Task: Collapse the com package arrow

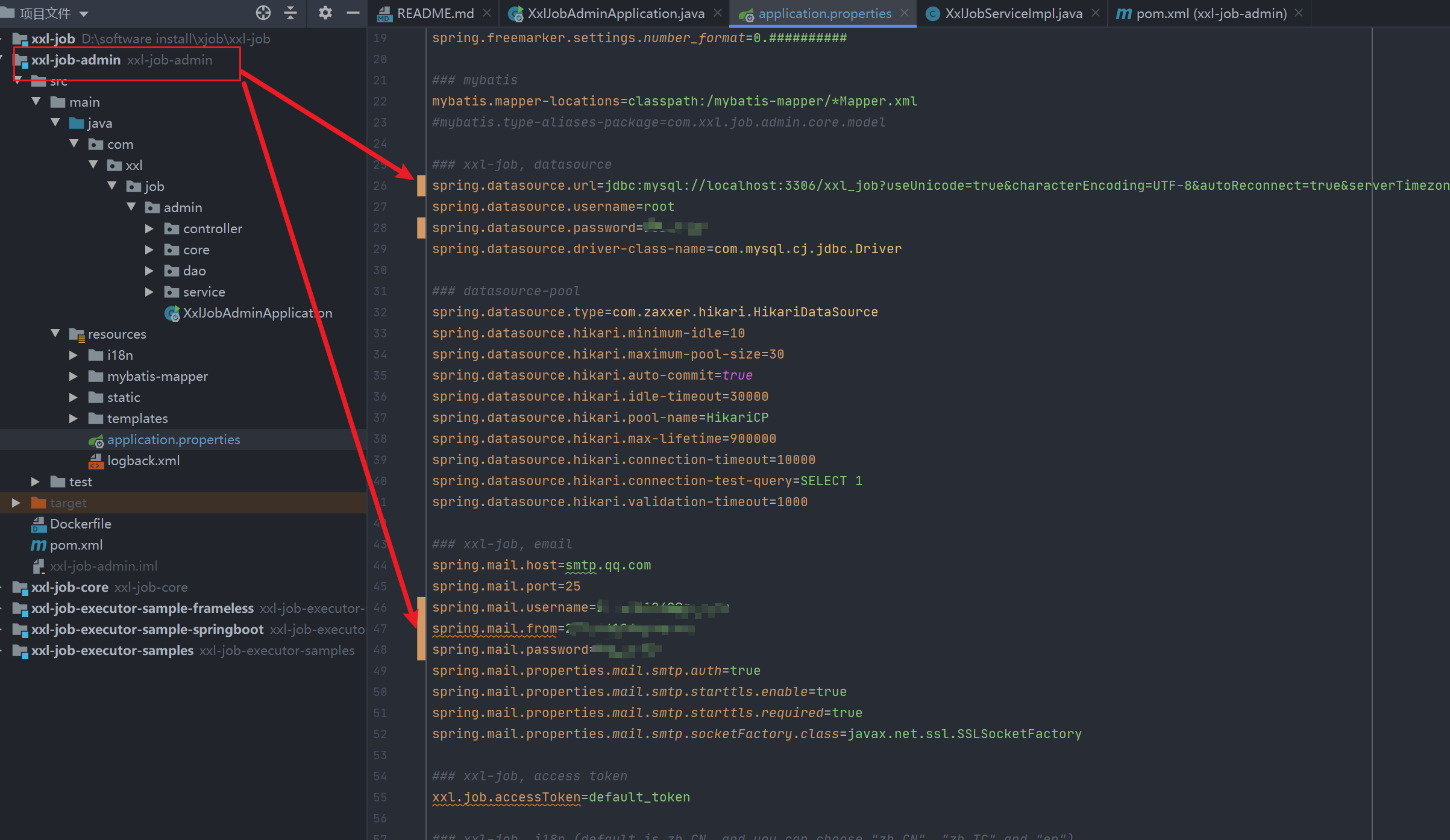Action: [x=74, y=144]
